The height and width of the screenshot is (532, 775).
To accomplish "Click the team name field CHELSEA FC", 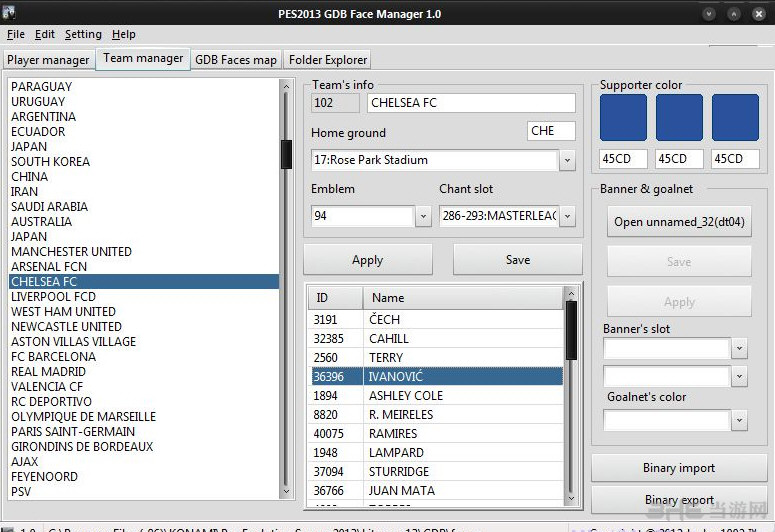I will (472, 103).
